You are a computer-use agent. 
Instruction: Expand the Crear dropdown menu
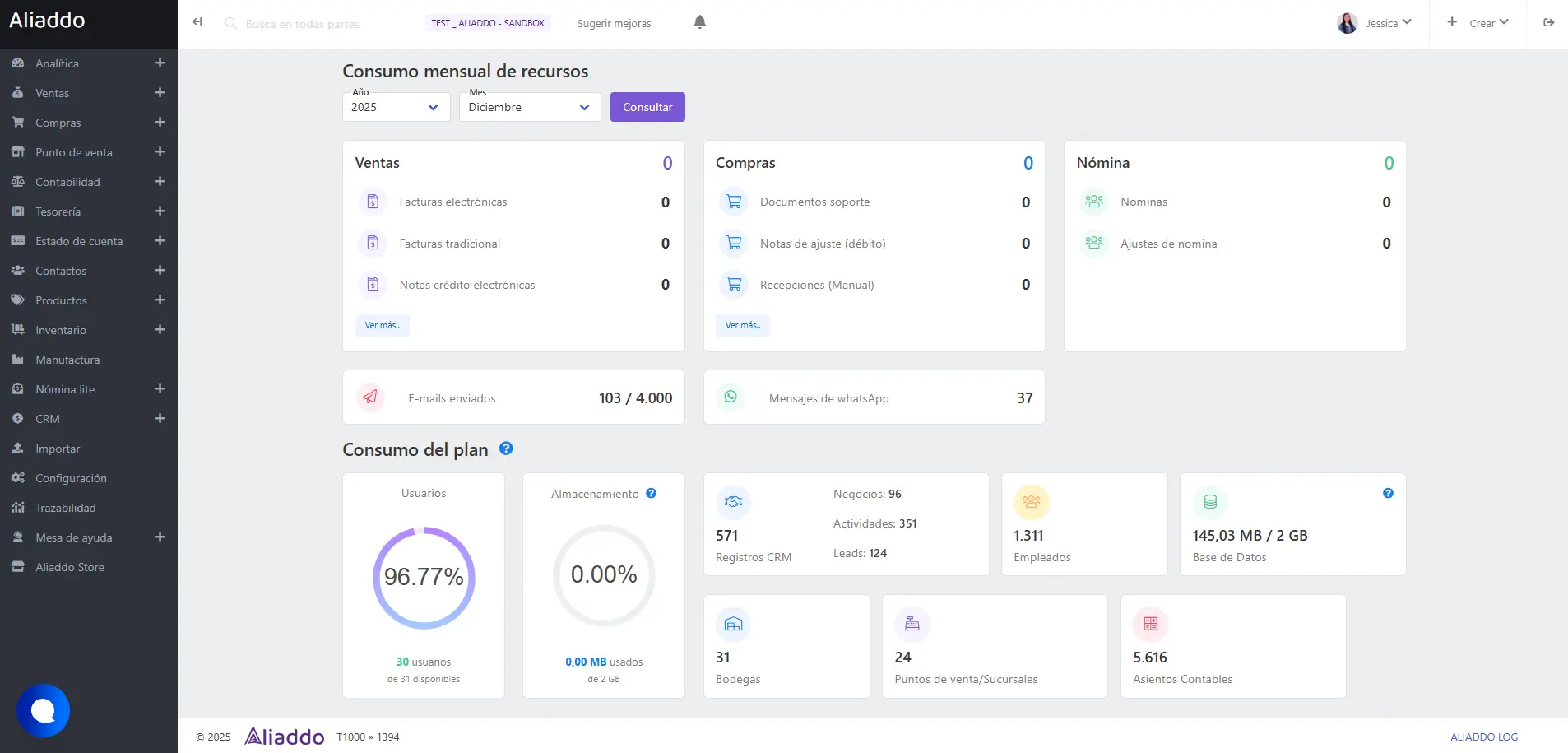1478,23
